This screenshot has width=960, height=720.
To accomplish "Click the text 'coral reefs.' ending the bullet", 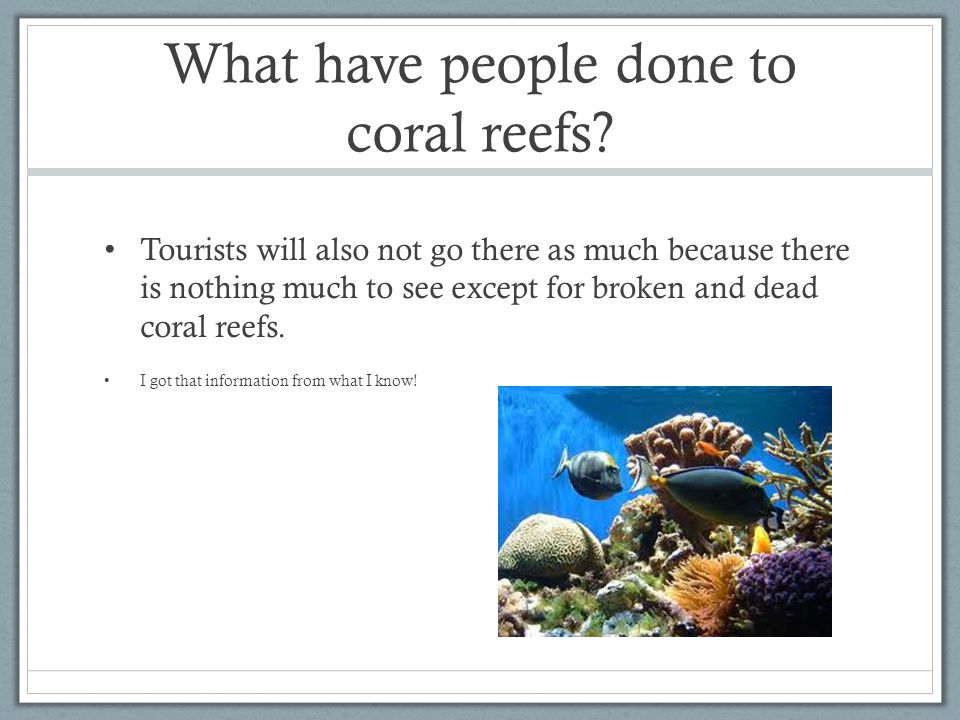I will [x=212, y=327].
